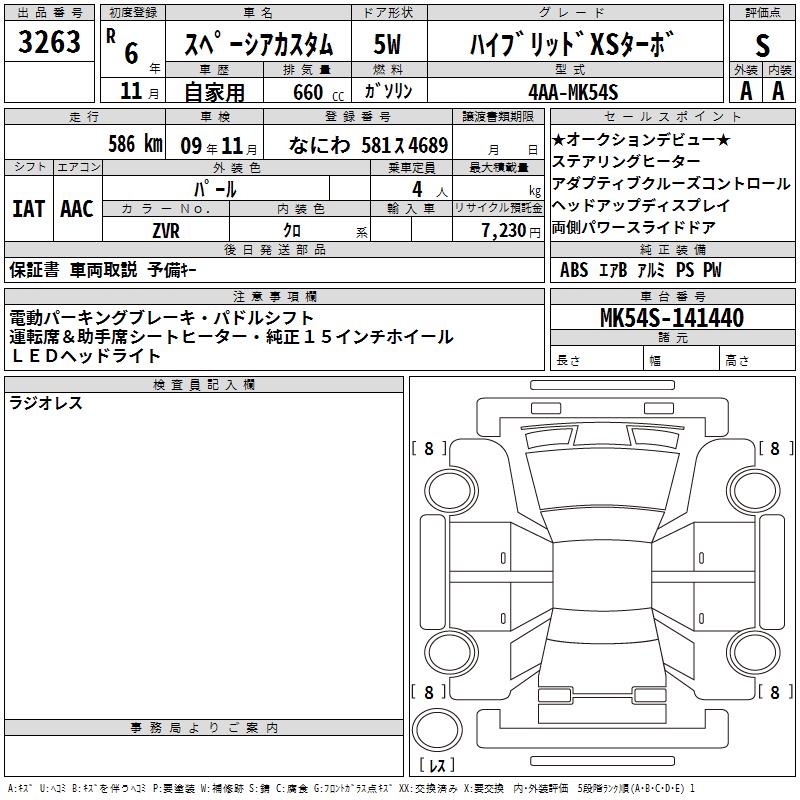Image resolution: width=800 pixels, height=800 pixels.
Task: Click the exterior color value "パール"
Action: [x=215, y=189]
